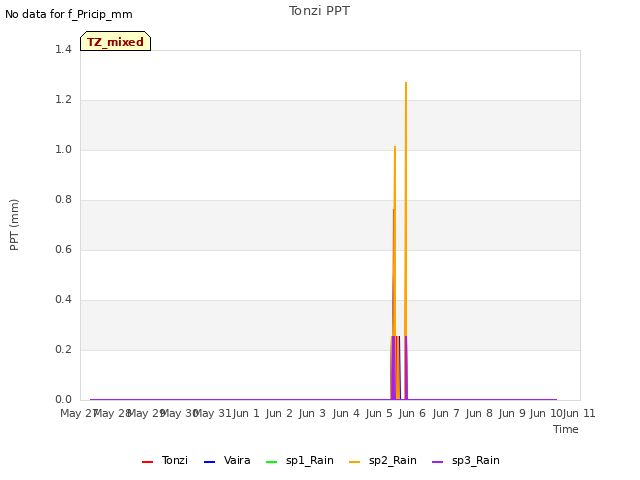Click the Jun 11 x-axis tick label
This screenshot has width=640, height=480.
(579, 413)
